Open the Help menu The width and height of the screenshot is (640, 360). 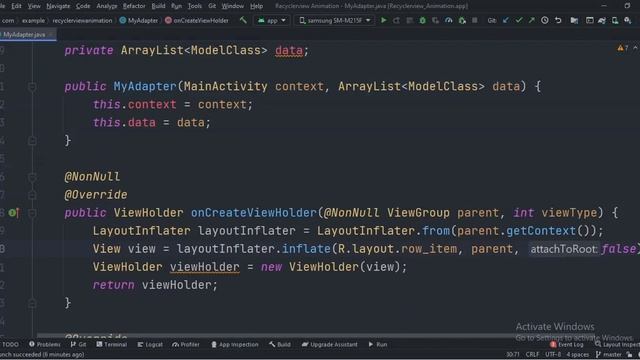[x=256, y=6]
